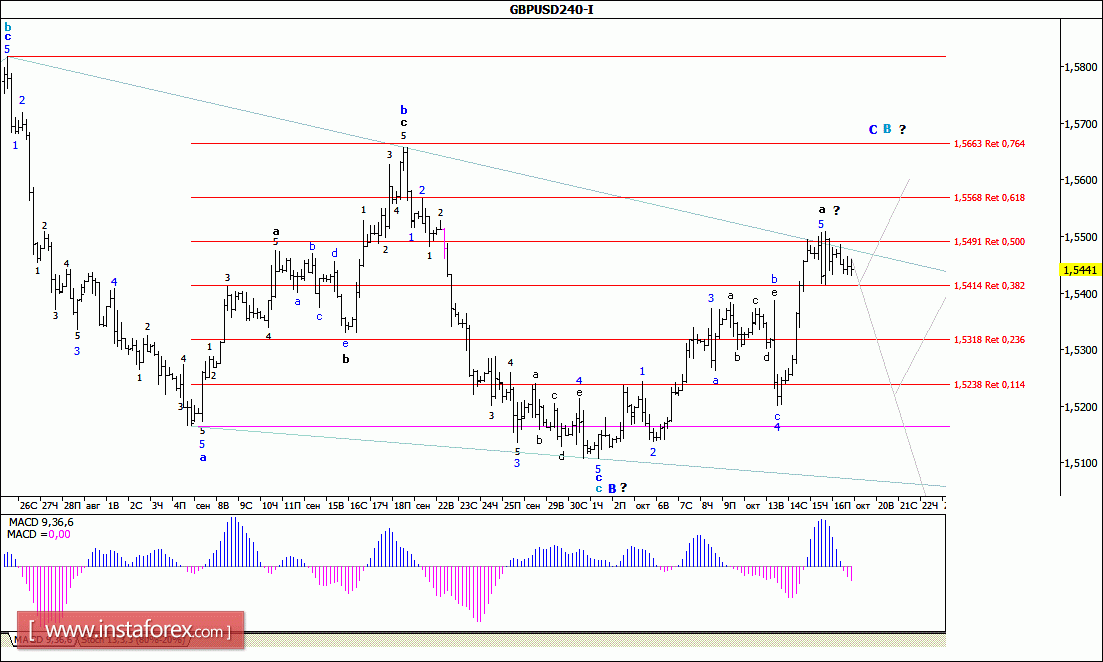This screenshot has height=662, width=1103.
Task: Select the MACD 9,36,6 indicator tab
Action: (x=44, y=640)
